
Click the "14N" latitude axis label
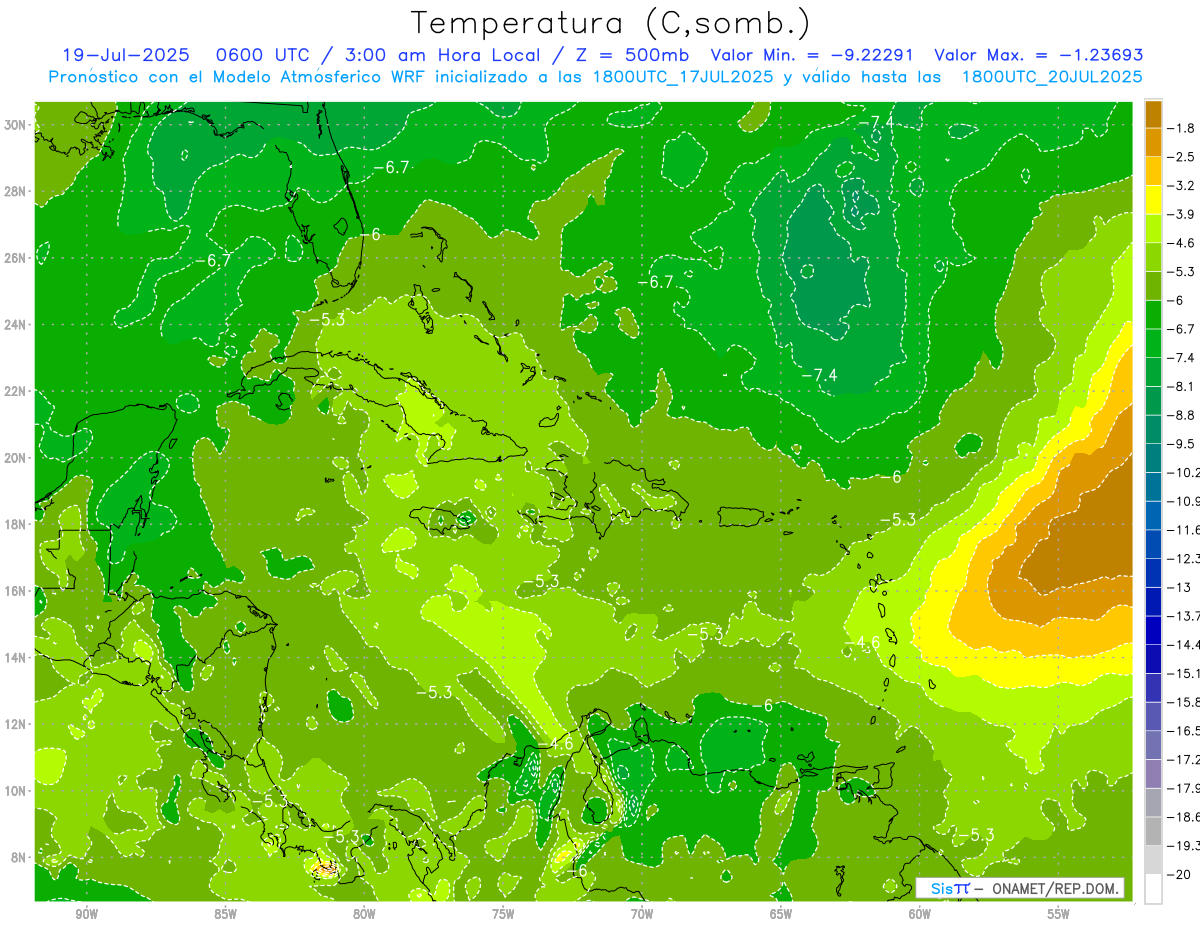16,657
